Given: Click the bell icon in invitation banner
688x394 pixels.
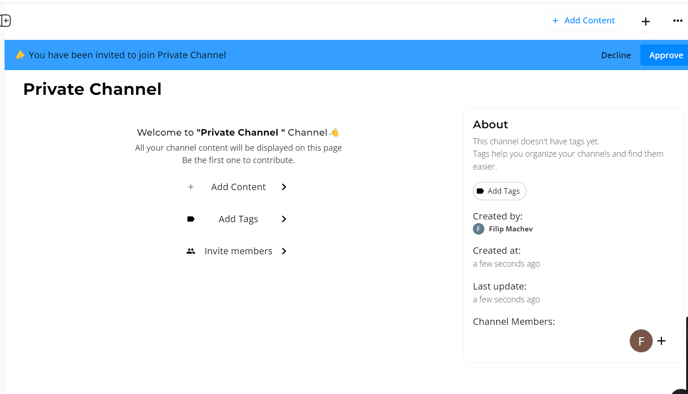Looking at the screenshot, I should pos(20,55).
